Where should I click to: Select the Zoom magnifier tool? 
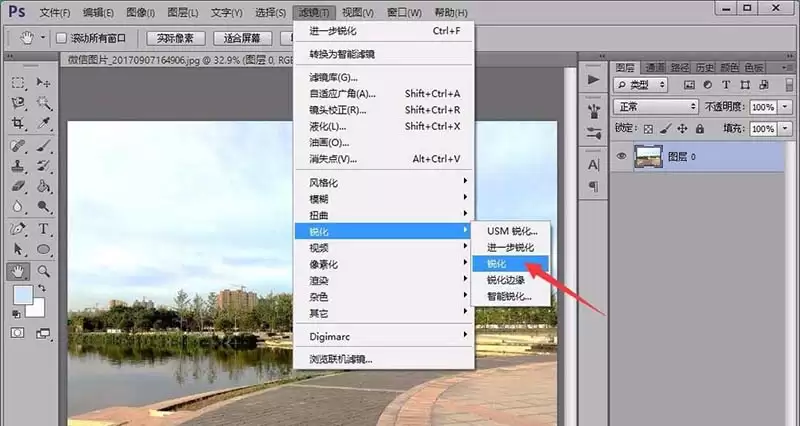point(43,271)
